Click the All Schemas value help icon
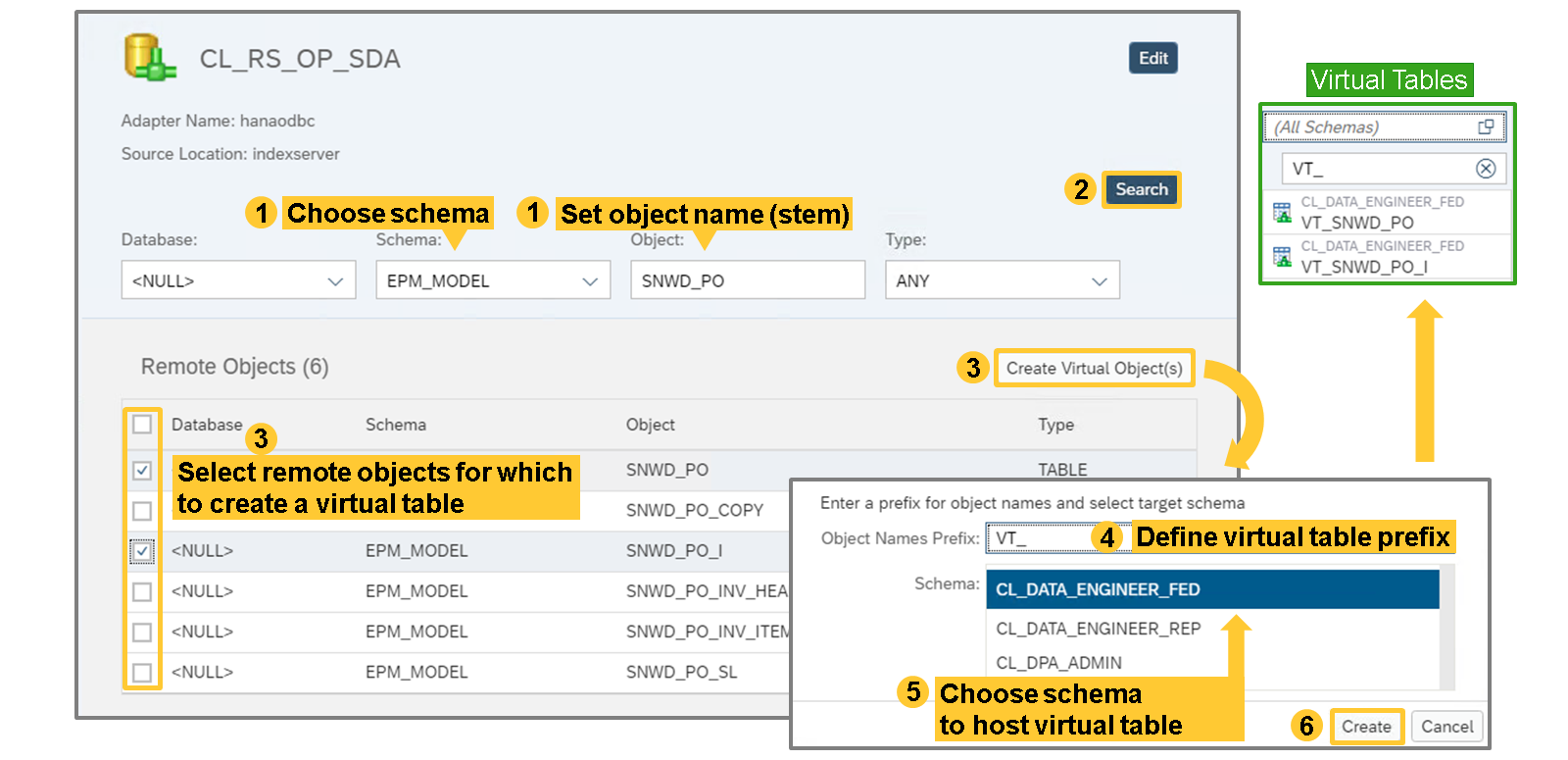Viewport: 1568px width, 760px height. click(1486, 127)
